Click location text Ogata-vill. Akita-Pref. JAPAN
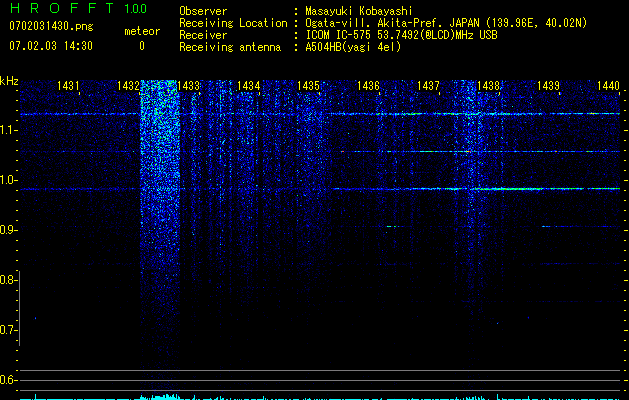Viewport: 629px width, 400px height. 392,23
